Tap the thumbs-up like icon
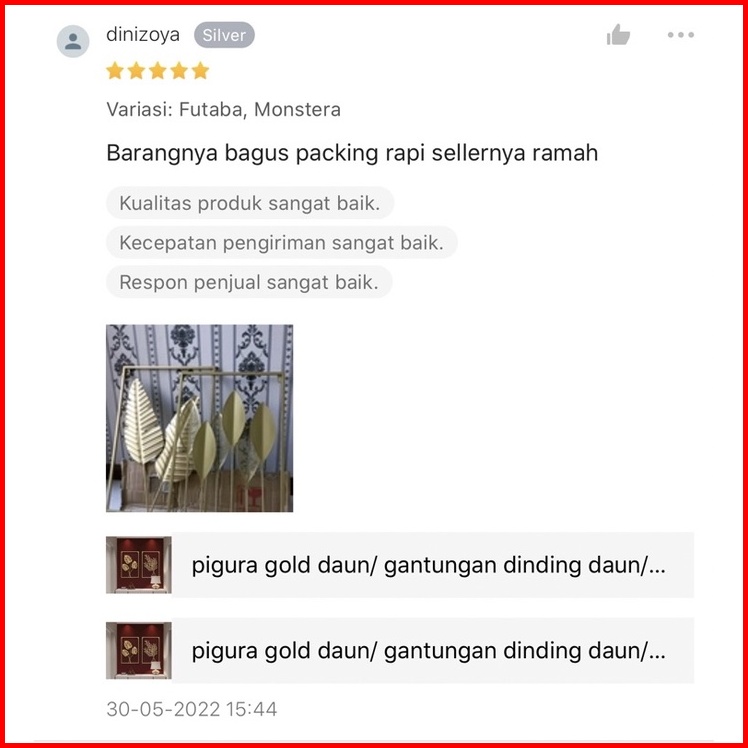The image size is (748, 748). pyautogui.click(x=618, y=35)
